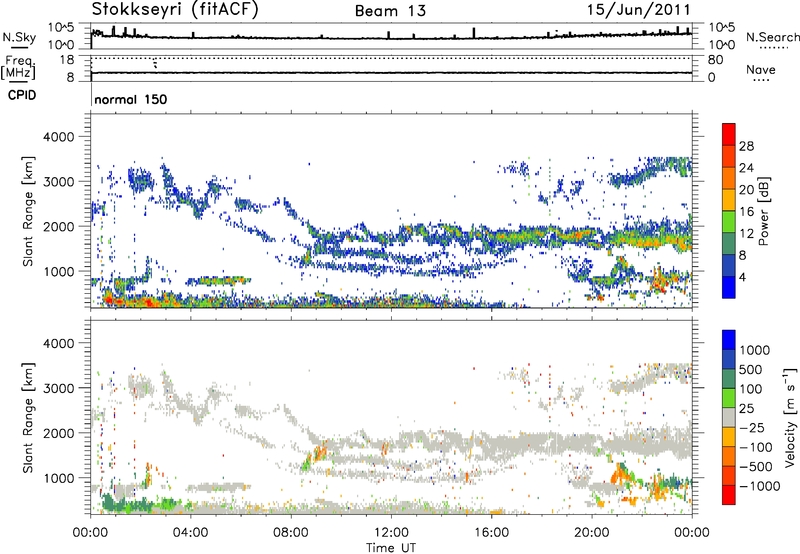Click the '16:00' time axis label
The height and width of the screenshot is (554, 800).
[x=491, y=533]
